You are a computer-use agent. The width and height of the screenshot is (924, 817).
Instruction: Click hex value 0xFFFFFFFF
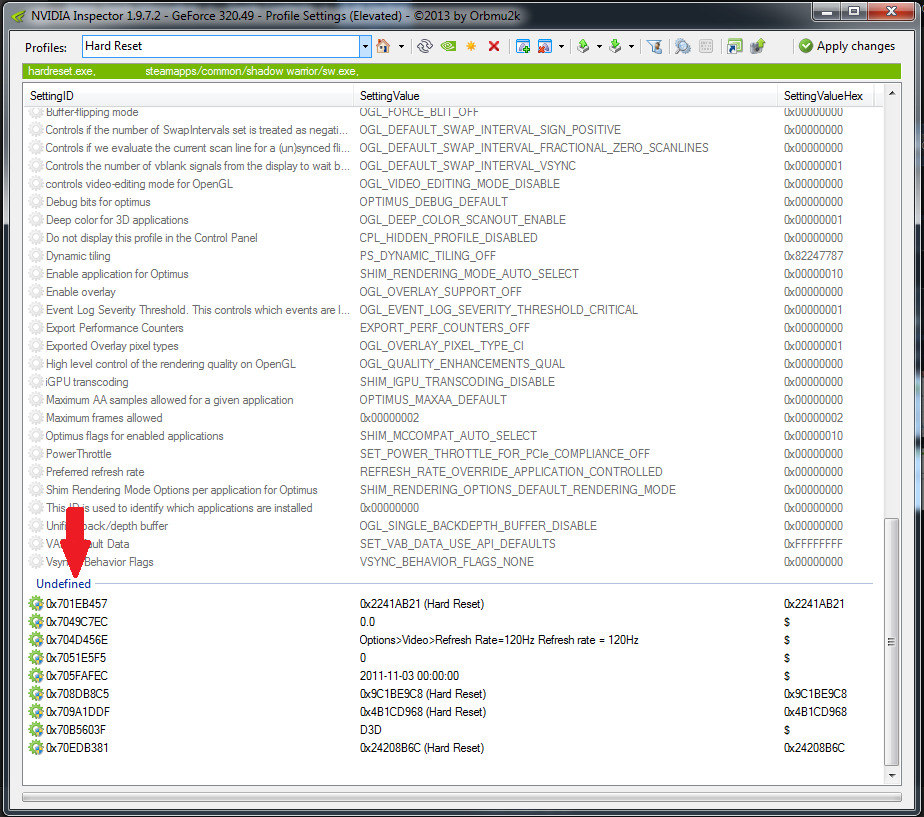[813, 543]
